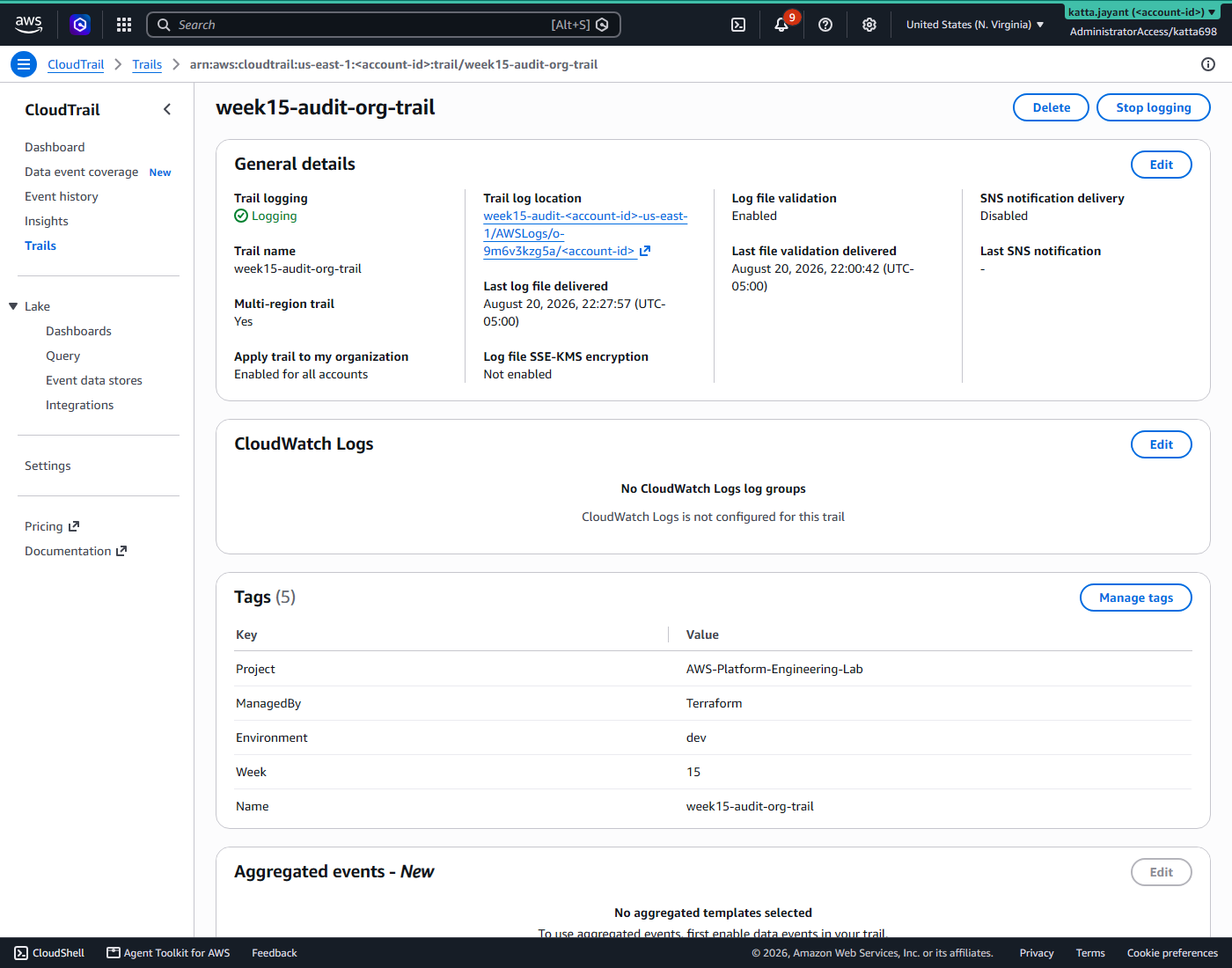Open Data event coverage in the sidebar

click(x=81, y=172)
